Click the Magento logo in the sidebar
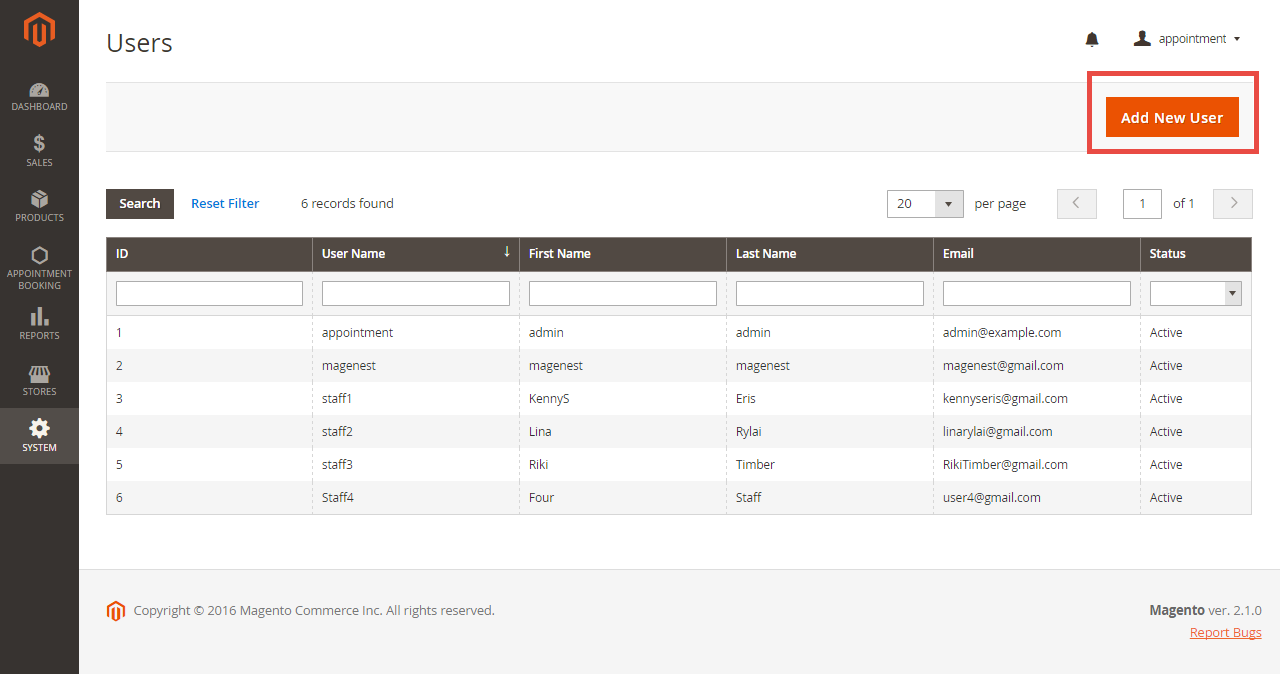Image resolution: width=1280 pixels, height=674 pixels. point(39,30)
